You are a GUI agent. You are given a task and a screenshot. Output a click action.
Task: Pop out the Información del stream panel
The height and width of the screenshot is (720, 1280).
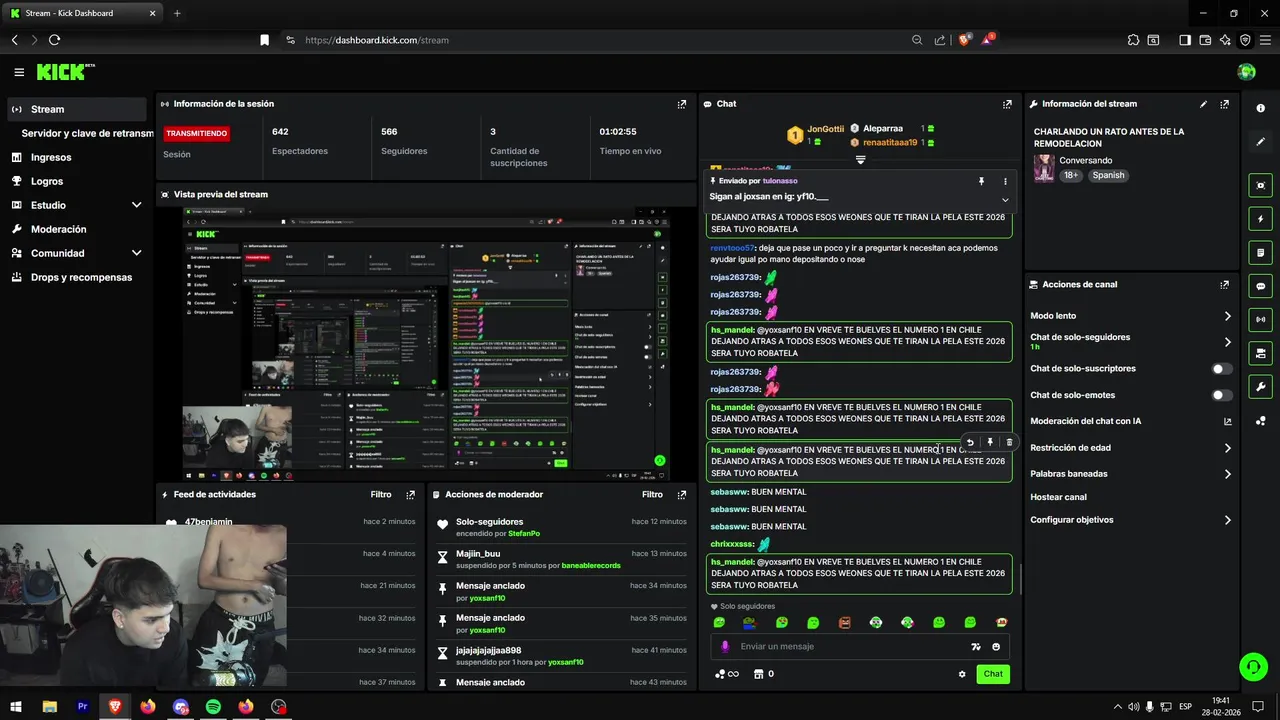click(1224, 104)
